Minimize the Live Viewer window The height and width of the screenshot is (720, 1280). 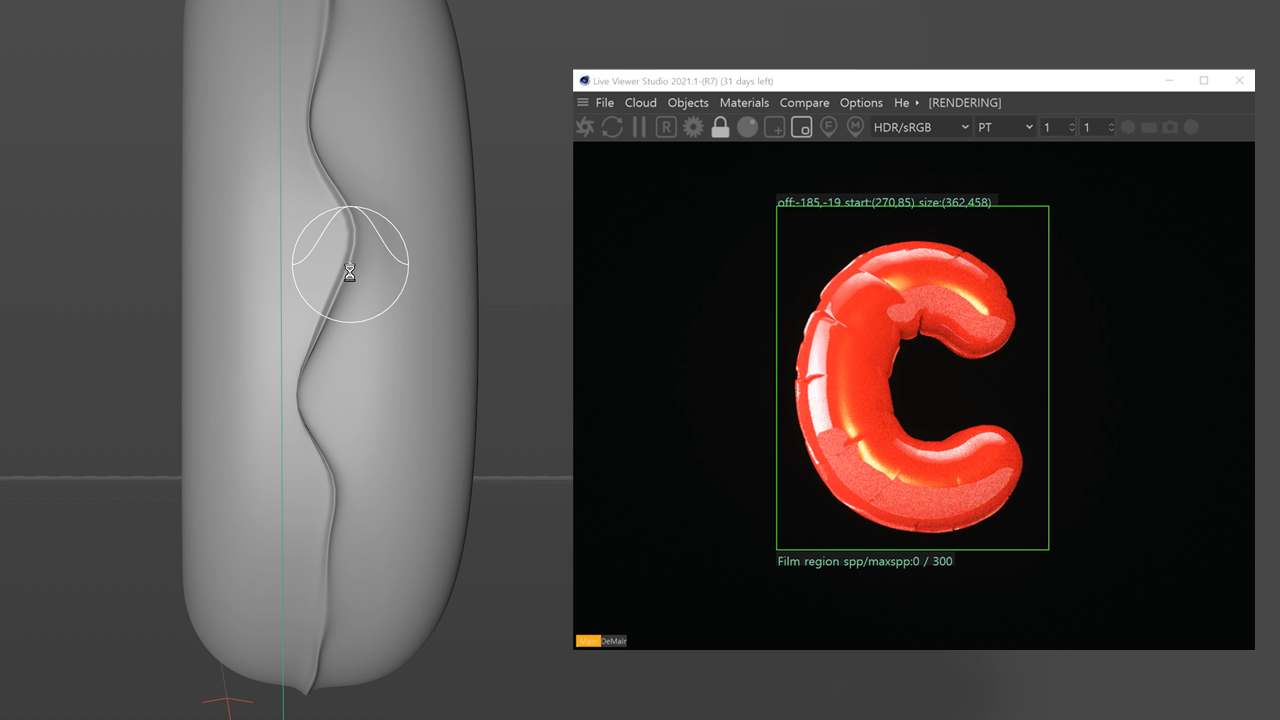pos(1168,81)
